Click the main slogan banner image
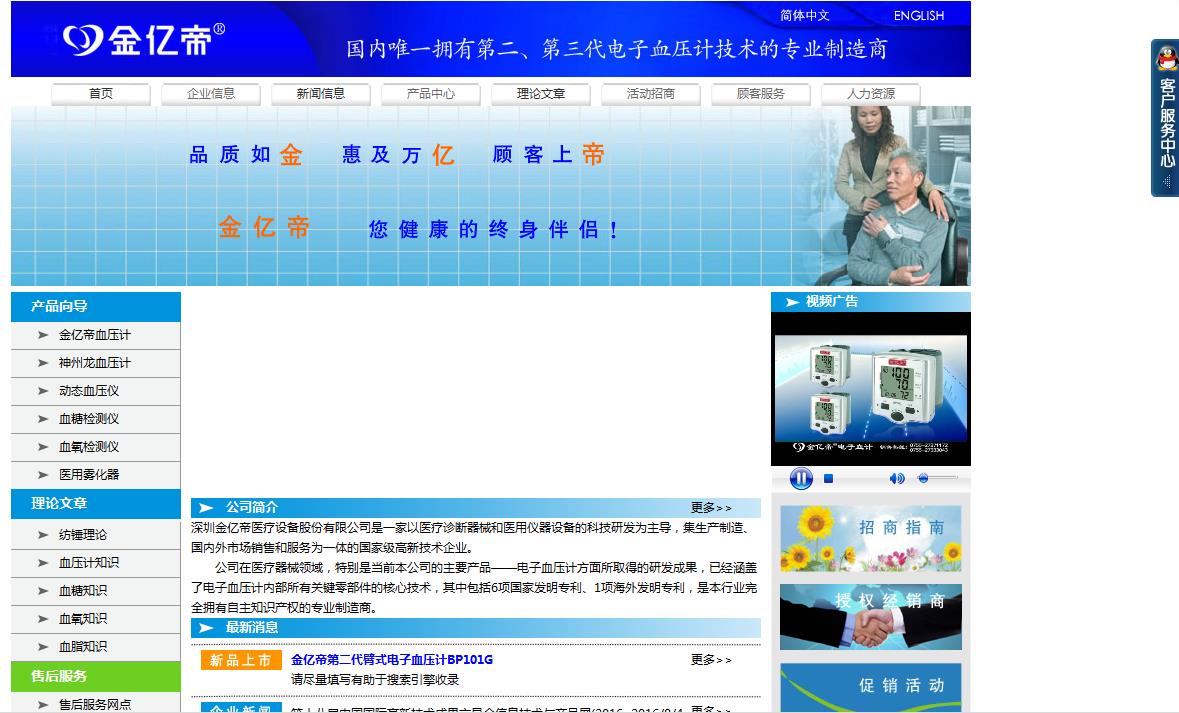The width and height of the screenshot is (1179, 713). (491, 196)
